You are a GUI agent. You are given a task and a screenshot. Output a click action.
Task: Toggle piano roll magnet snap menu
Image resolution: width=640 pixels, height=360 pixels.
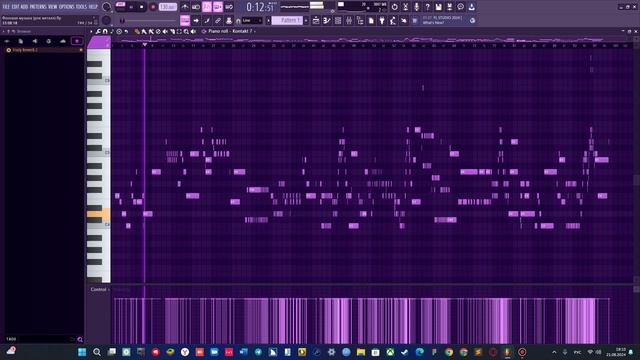click(105, 31)
